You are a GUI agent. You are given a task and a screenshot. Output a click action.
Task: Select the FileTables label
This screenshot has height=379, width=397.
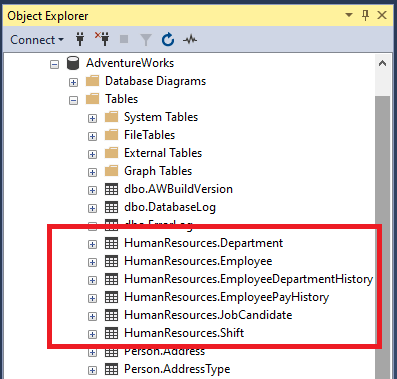click(x=149, y=135)
